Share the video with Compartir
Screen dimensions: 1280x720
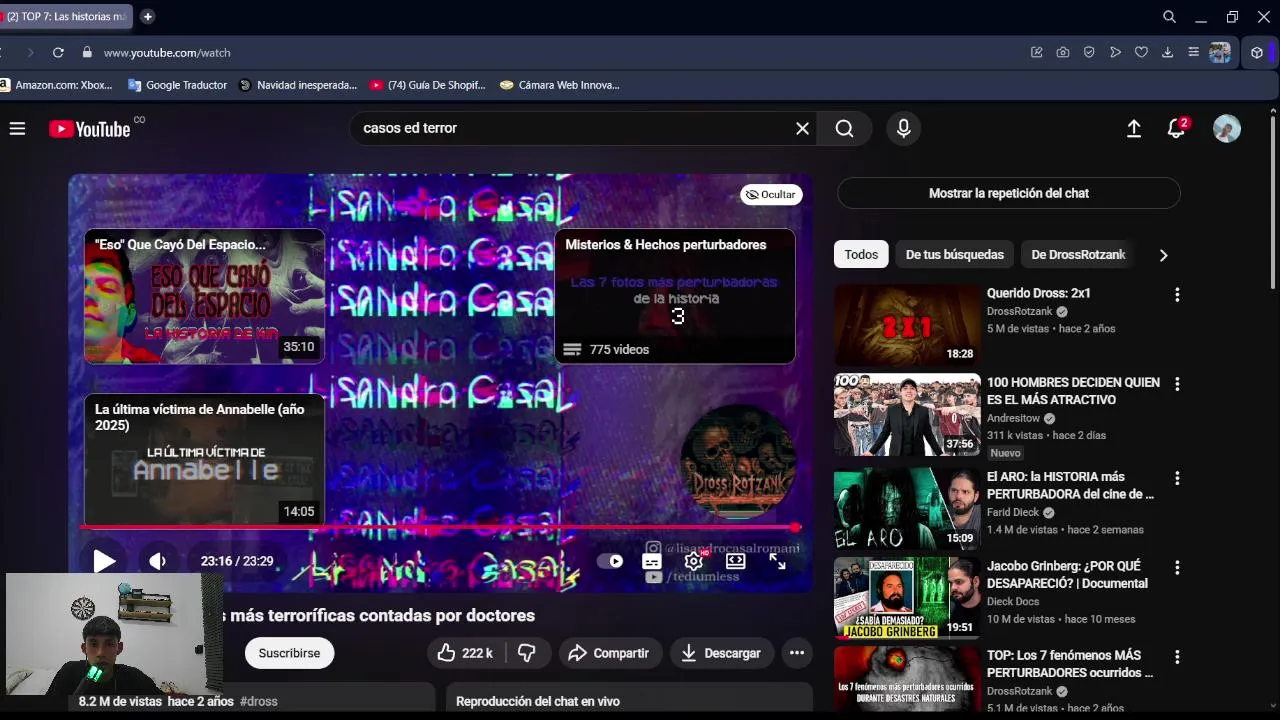click(x=609, y=653)
